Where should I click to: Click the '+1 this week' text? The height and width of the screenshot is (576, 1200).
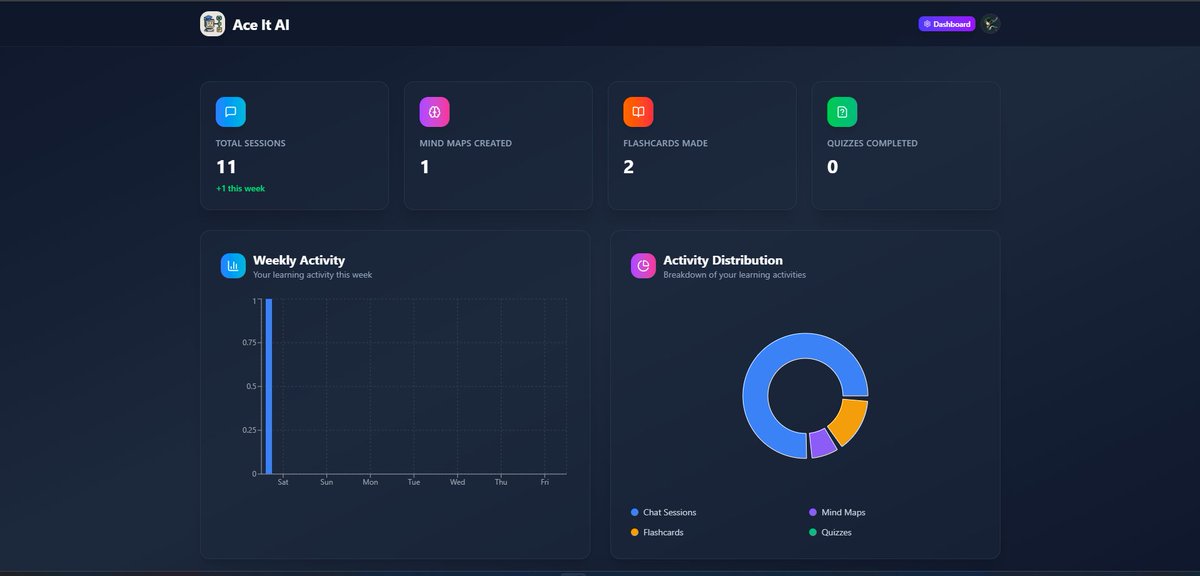[x=240, y=188]
